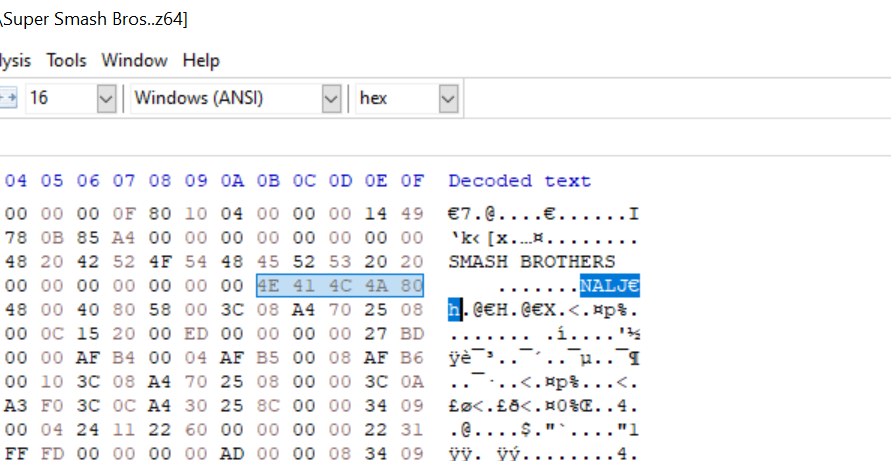
Task: Select hex byte 54 in the SMASH BROTHERS row
Action: (x=196, y=261)
